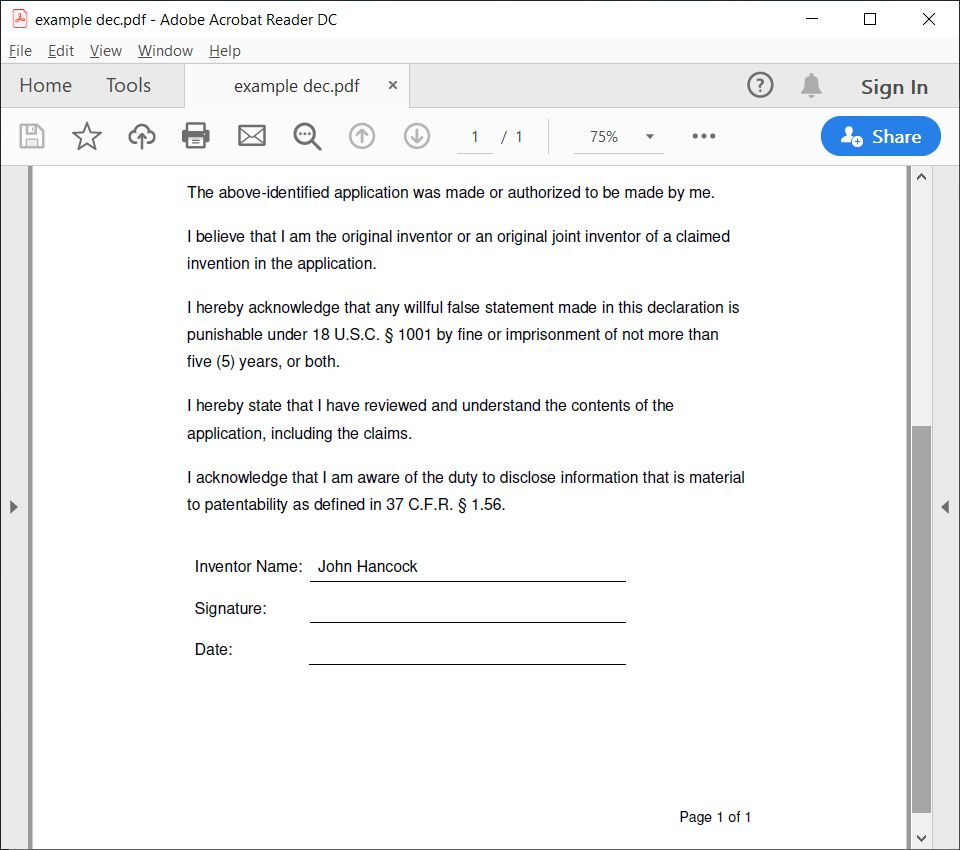960x850 pixels.
Task: Click inside the page number field
Action: 474,136
